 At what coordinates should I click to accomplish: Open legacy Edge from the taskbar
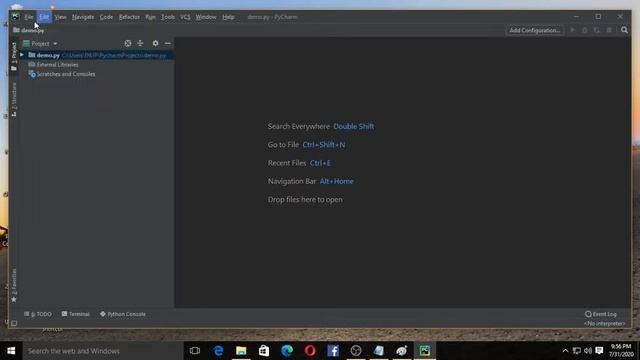tap(218, 351)
